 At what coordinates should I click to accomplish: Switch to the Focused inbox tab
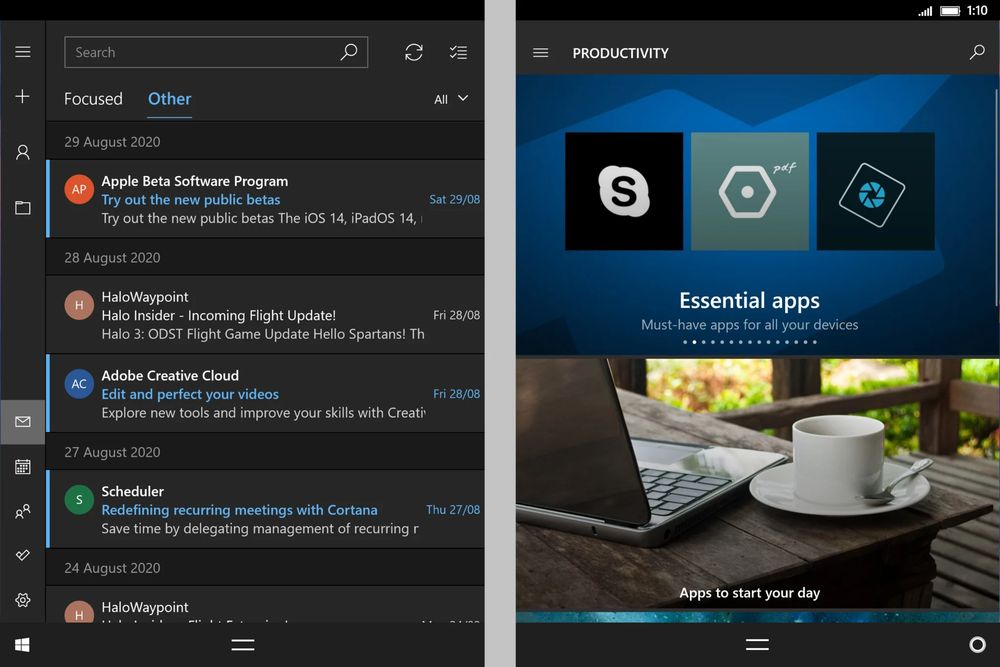coord(93,99)
